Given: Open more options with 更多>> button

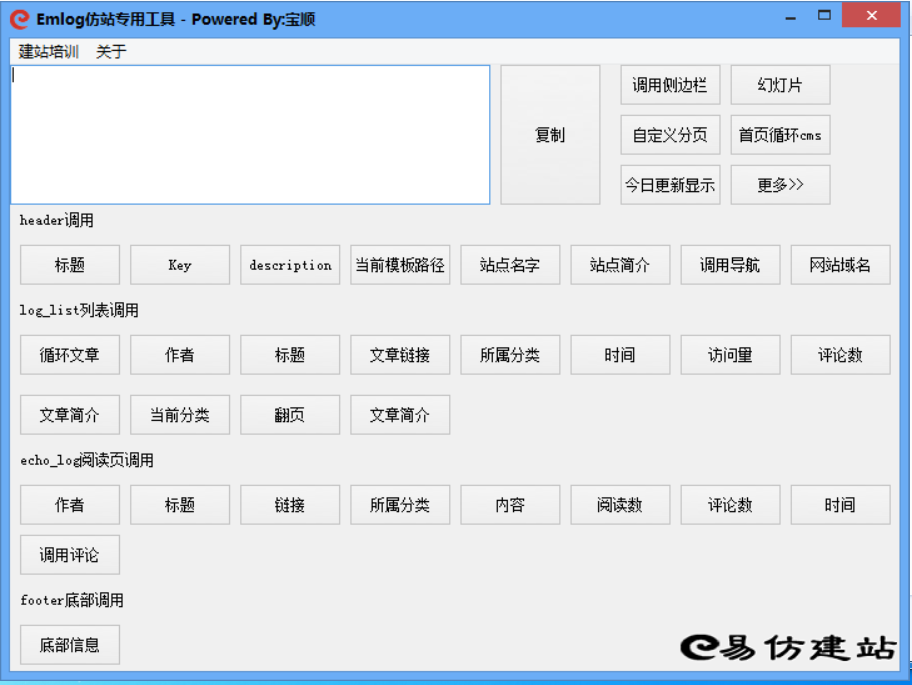Looking at the screenshot, I should (x=780, y=185).
